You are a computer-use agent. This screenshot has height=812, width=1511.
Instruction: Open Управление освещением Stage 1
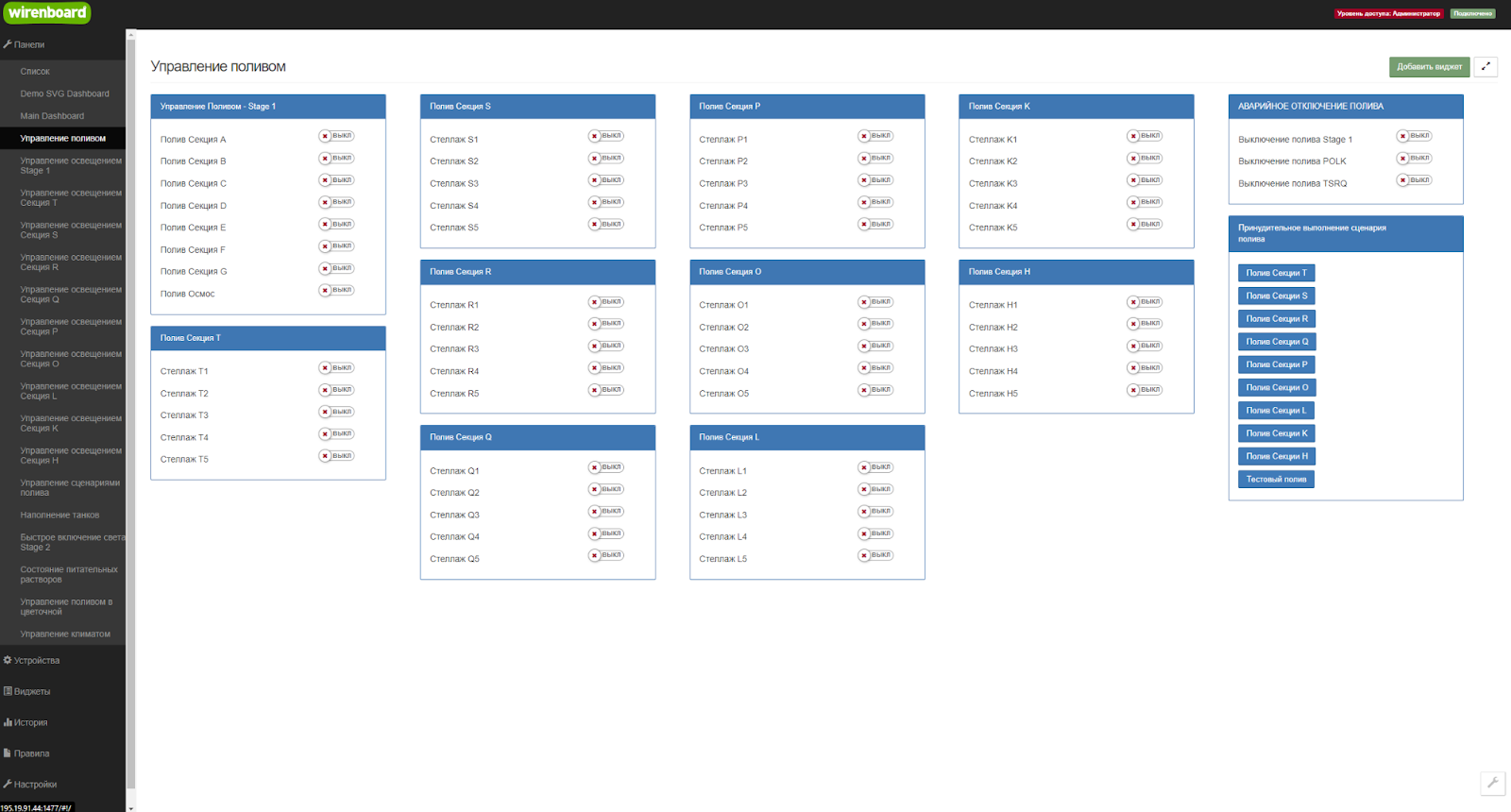(x=62, y=166)
